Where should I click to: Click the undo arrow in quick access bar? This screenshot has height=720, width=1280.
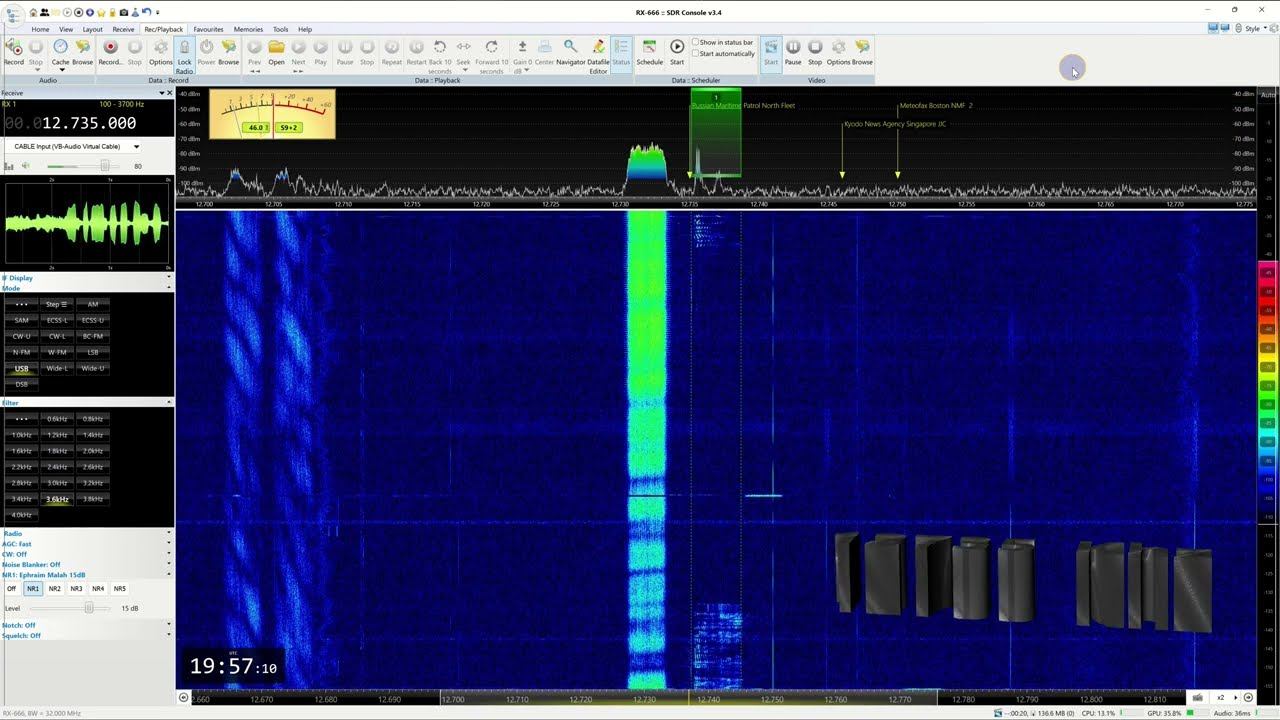(146, 12)
